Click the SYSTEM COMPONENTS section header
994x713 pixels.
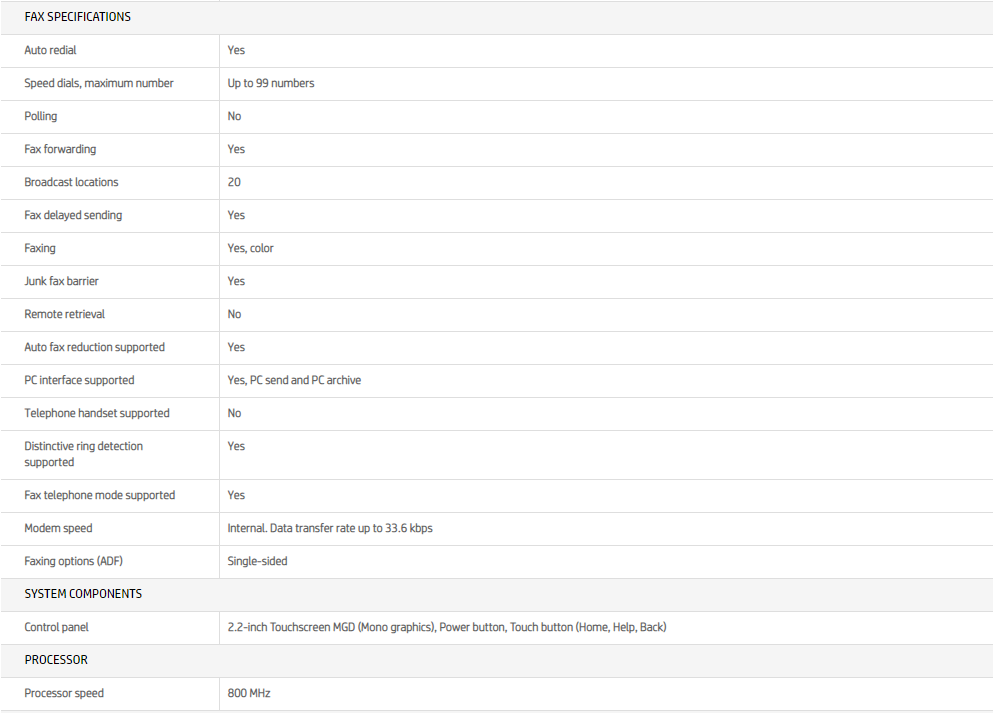point(83,594)
